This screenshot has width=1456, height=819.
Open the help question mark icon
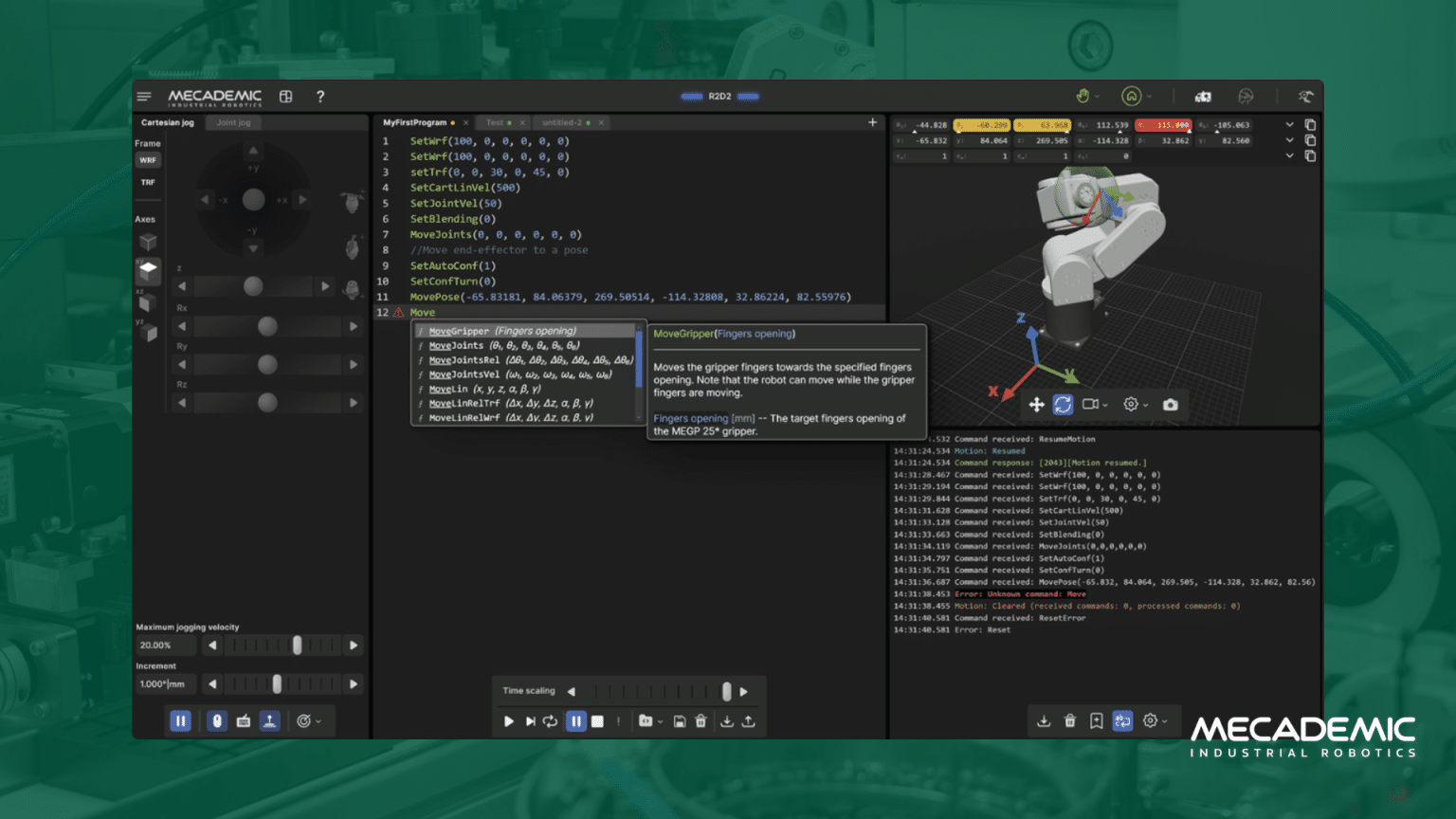point(320,97)
